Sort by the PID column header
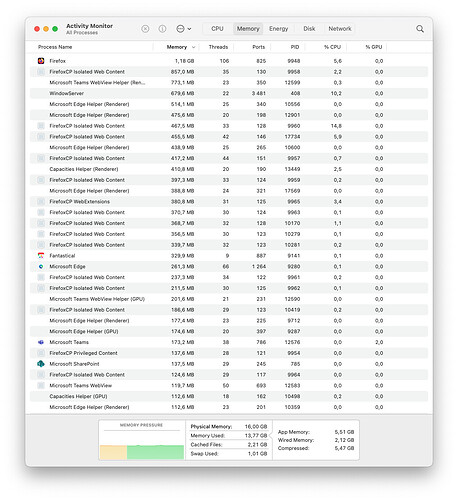 (295, 47)
